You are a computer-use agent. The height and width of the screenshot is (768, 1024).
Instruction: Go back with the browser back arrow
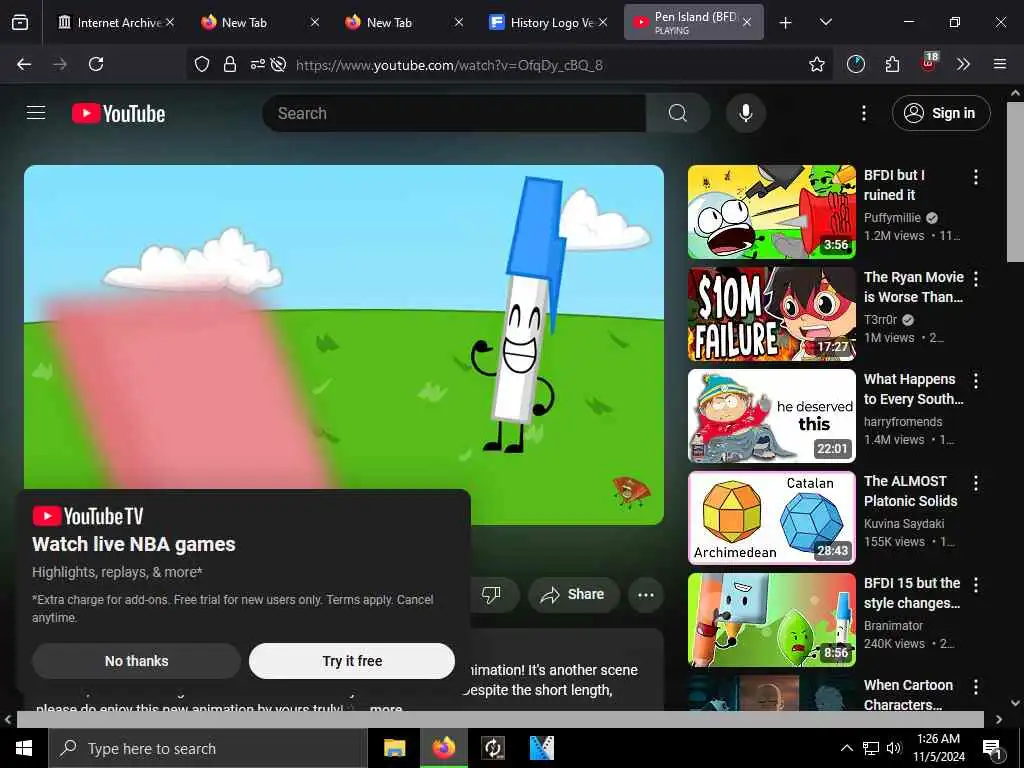24,64
